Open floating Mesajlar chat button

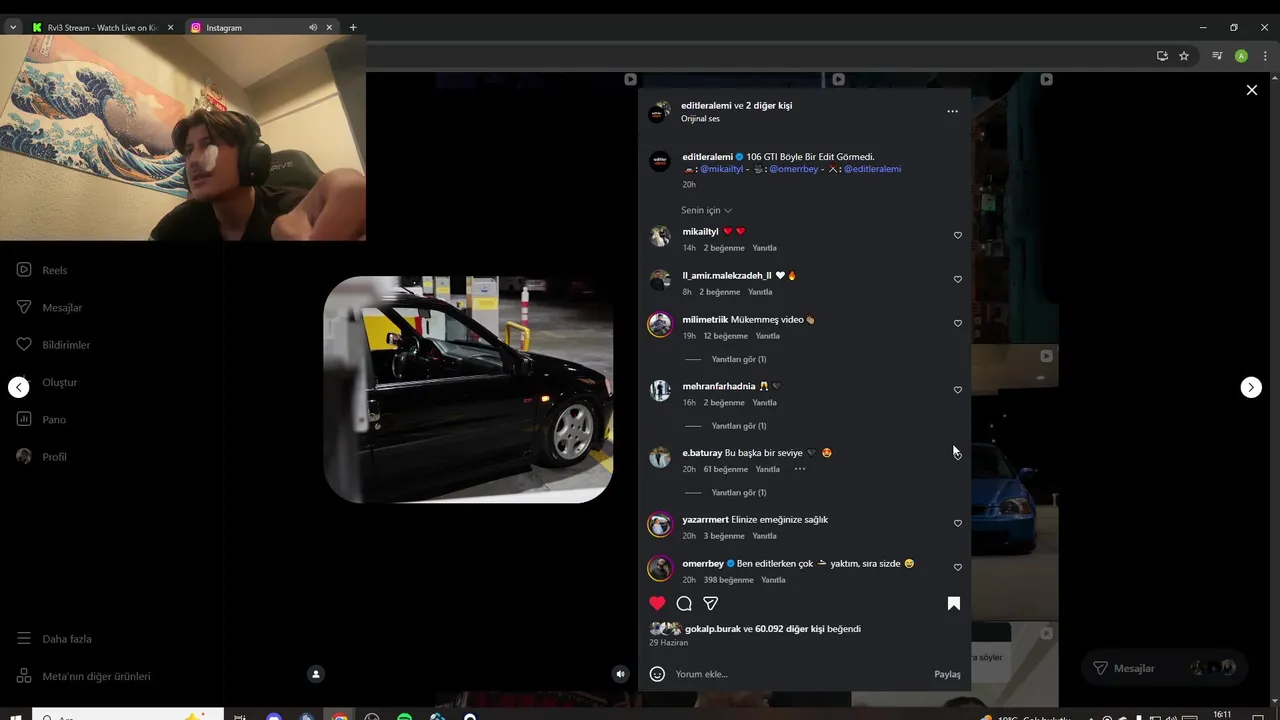(x=1165, y=668)
